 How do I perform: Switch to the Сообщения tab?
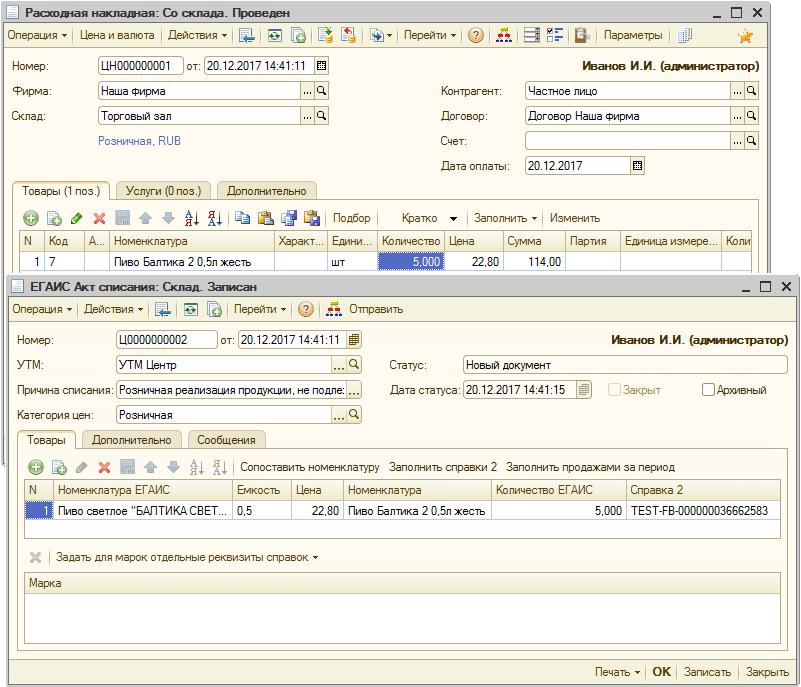(x=226, y=440)
